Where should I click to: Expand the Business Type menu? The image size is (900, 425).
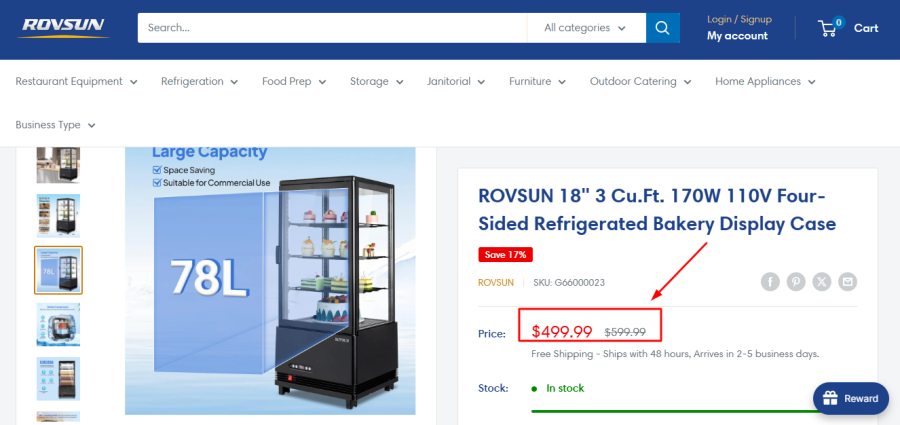(x=55, y=125)
